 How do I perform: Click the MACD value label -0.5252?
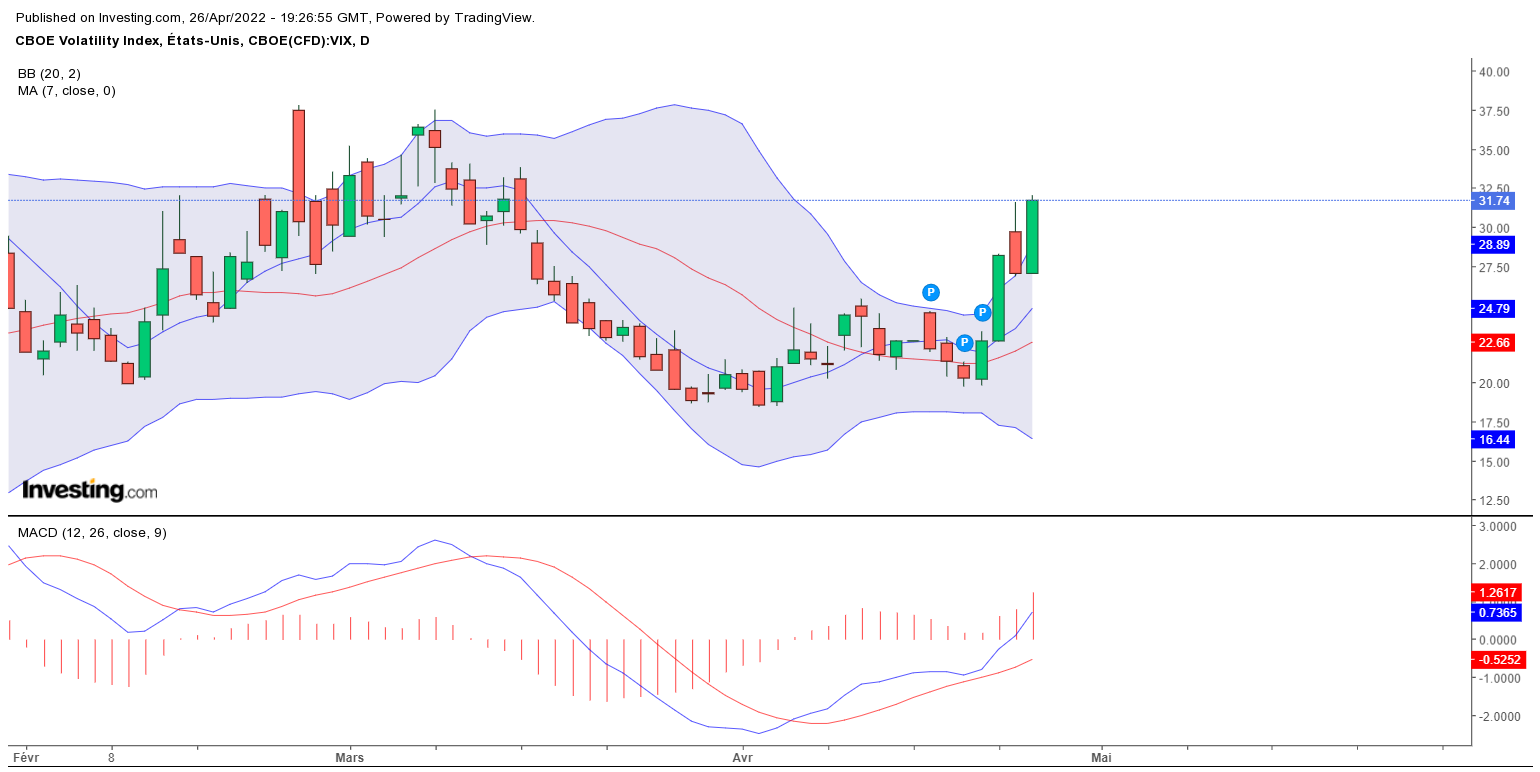[x=1497, y=659]
